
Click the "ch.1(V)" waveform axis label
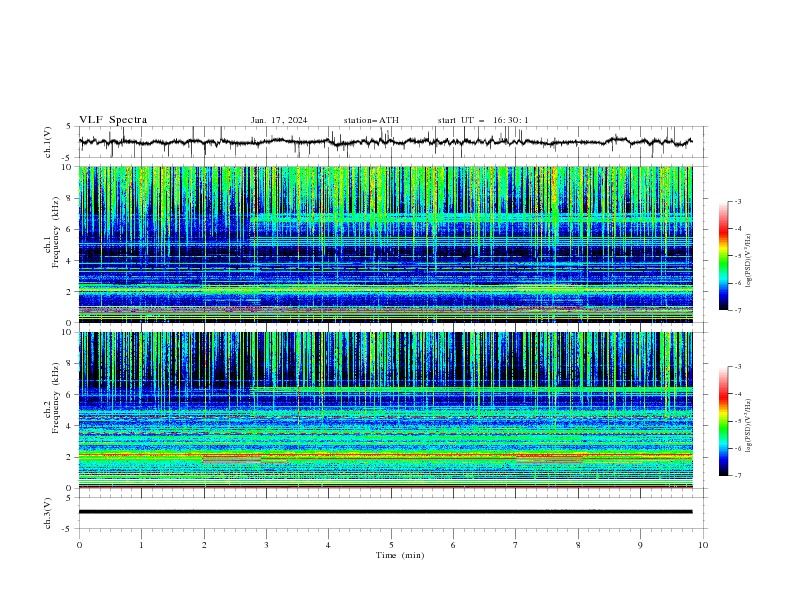48,142
